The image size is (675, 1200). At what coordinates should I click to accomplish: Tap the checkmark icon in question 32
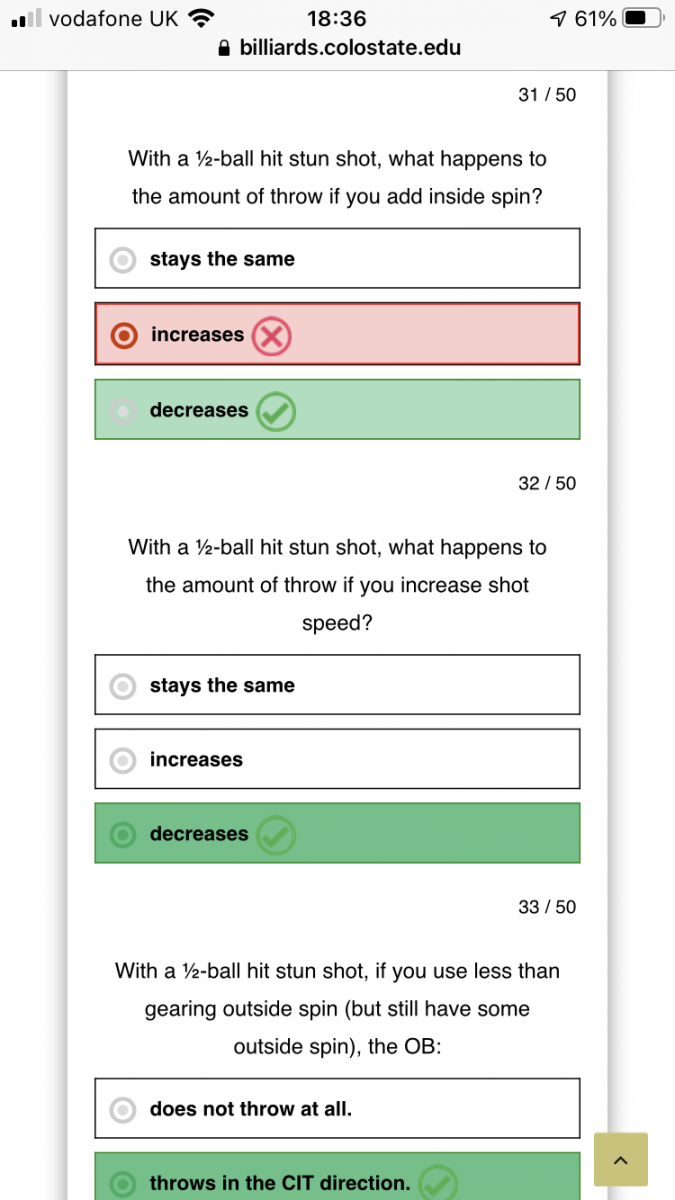275,835
